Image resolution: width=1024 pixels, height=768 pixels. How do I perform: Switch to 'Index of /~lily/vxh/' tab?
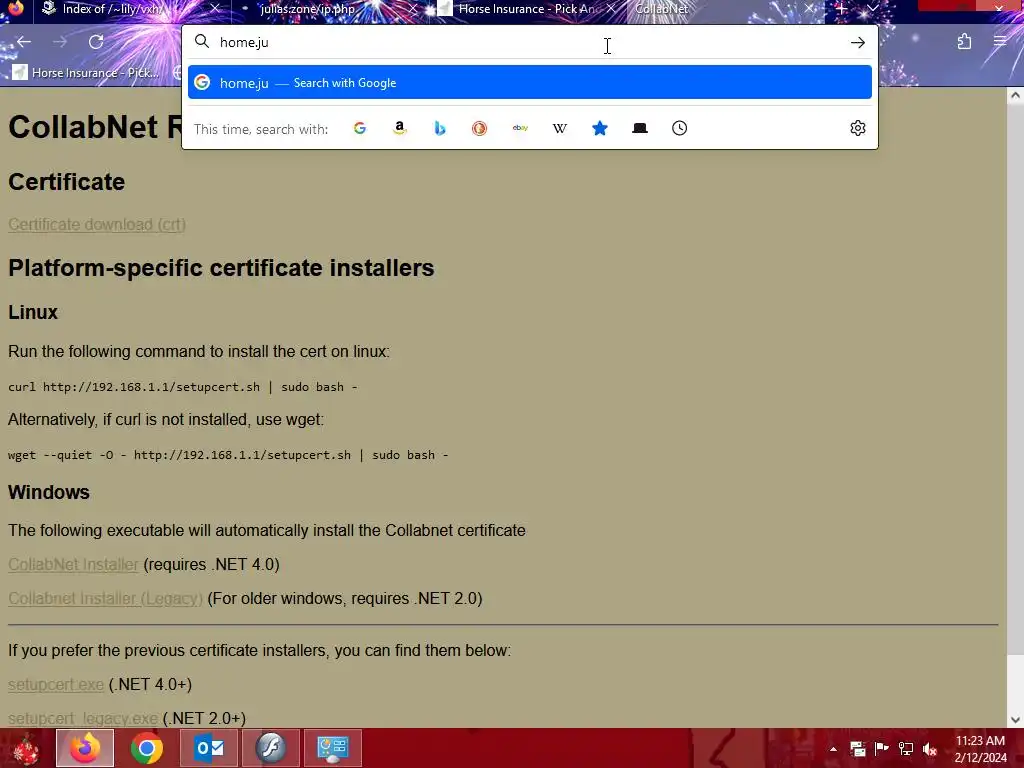click(112, 9)
